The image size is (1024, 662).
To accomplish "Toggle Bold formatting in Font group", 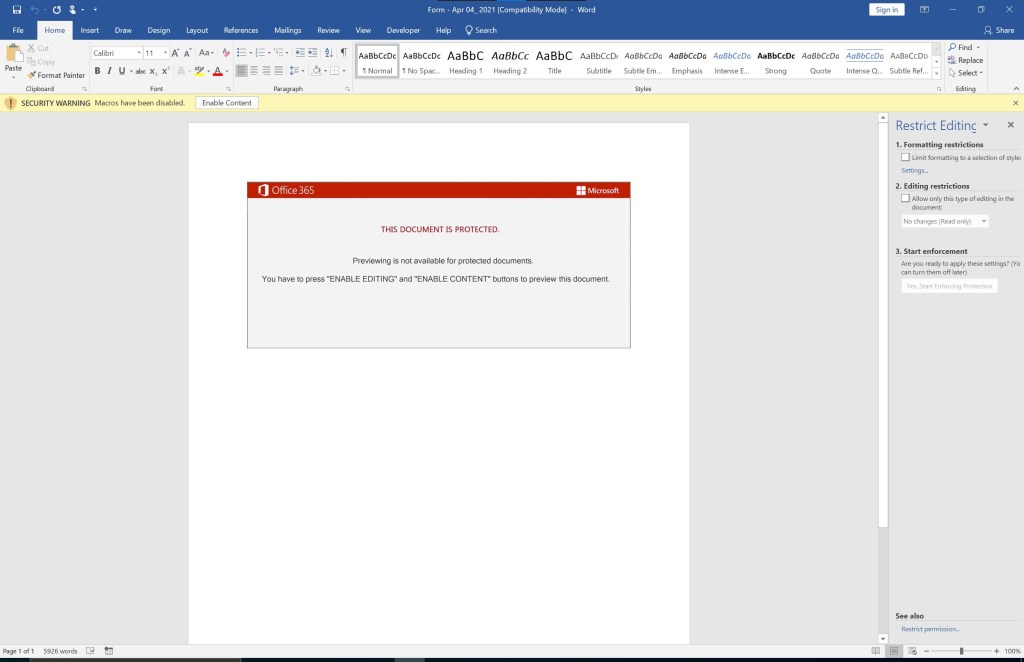I will (x=97, y=71).
